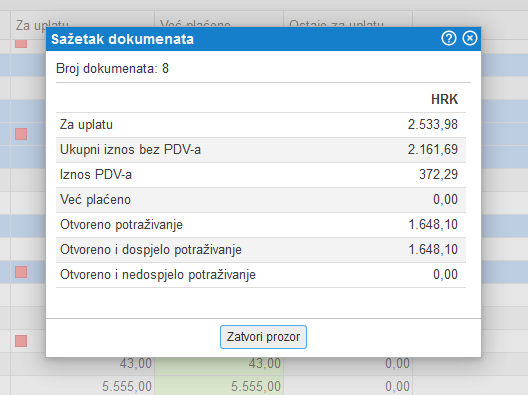This screenshot has height=395, width=528.
Task: Select Otvoreno i nedospjelo potraživanje label
Action: coord(158,274)
